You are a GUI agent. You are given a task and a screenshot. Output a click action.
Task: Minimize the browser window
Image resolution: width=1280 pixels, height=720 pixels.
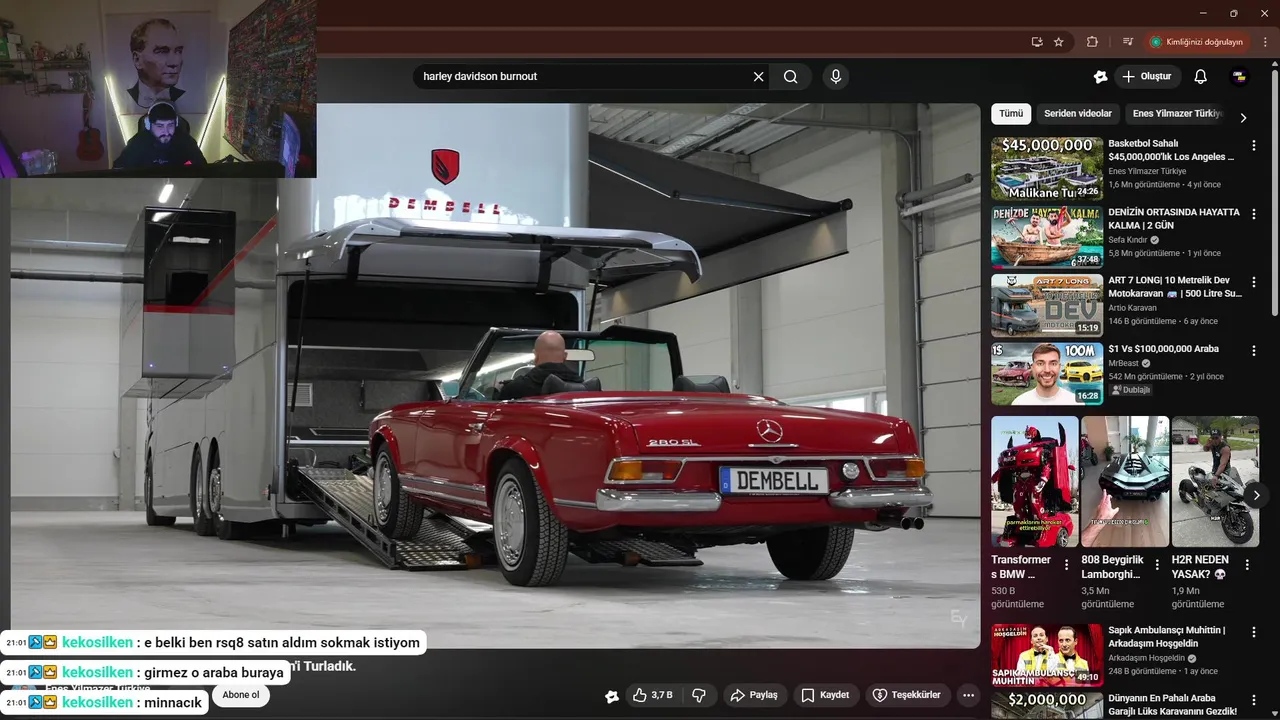1201,13
